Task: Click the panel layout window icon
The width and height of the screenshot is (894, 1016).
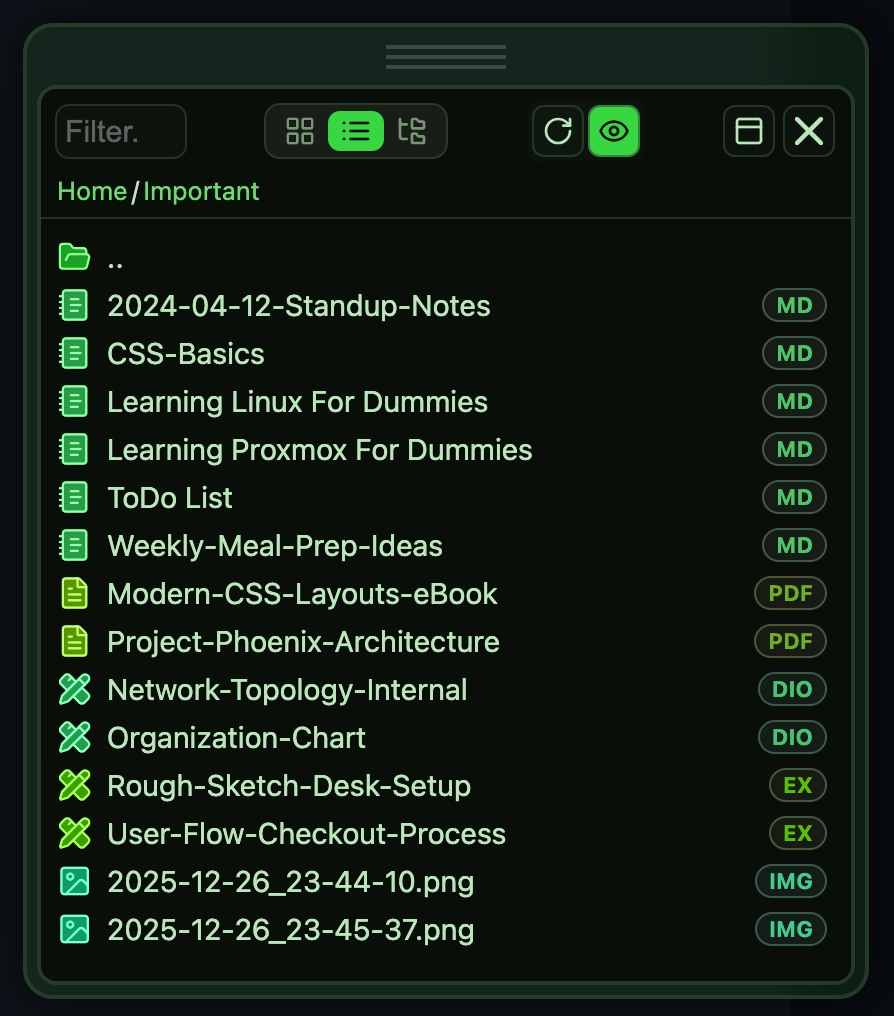Action: pos(749,132)
